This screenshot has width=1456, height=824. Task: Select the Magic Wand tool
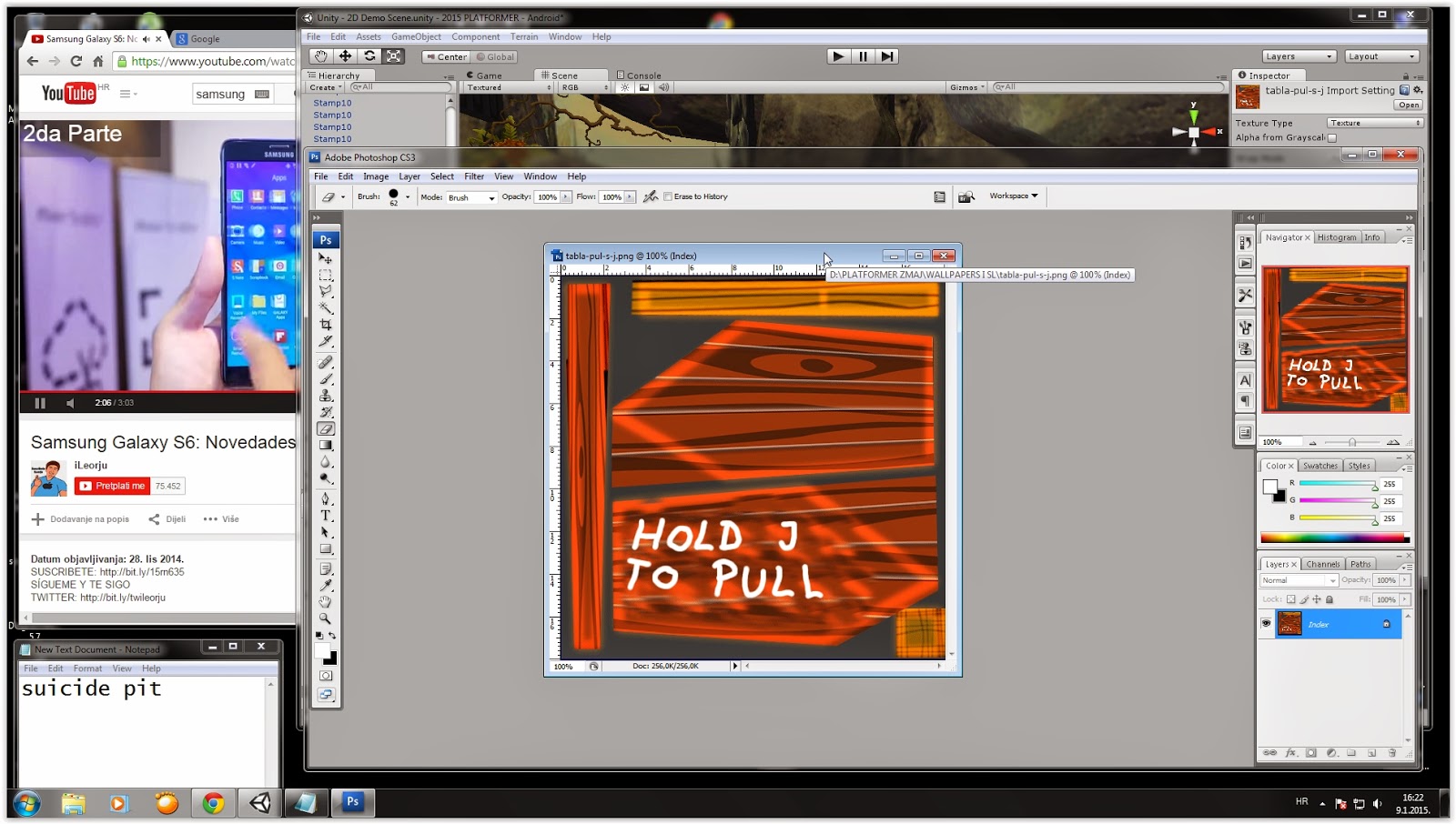326,308
